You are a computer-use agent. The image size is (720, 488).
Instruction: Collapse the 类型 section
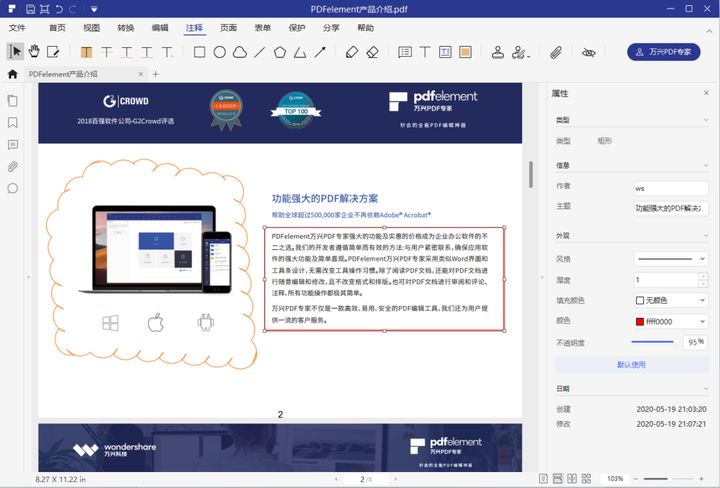[x=706, y=120]
